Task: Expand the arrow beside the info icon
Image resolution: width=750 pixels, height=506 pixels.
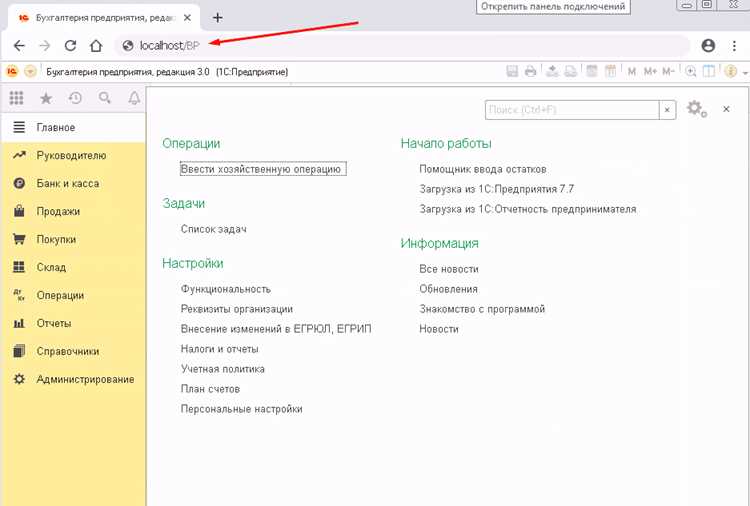Action: (745, 73)
